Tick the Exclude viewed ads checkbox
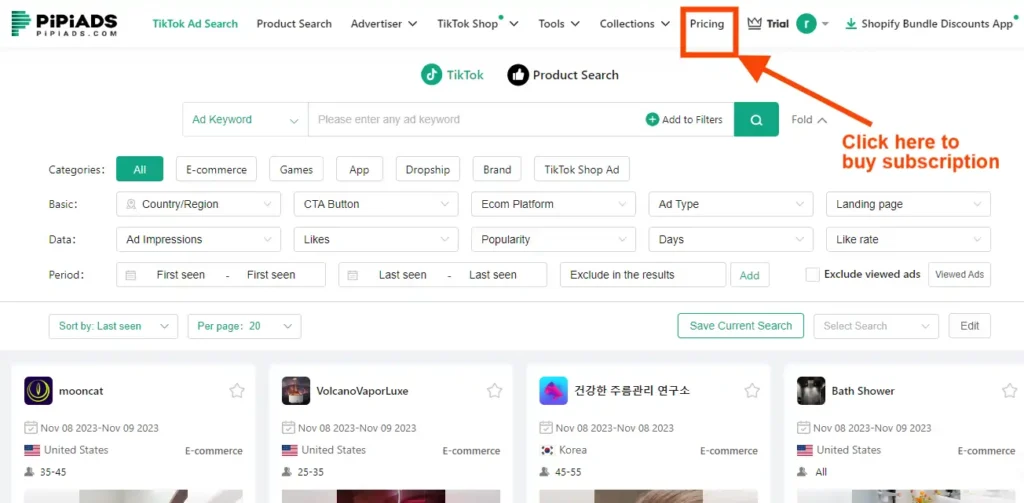1024x503 pixels. pyautogui.click(x=812, y=274)
